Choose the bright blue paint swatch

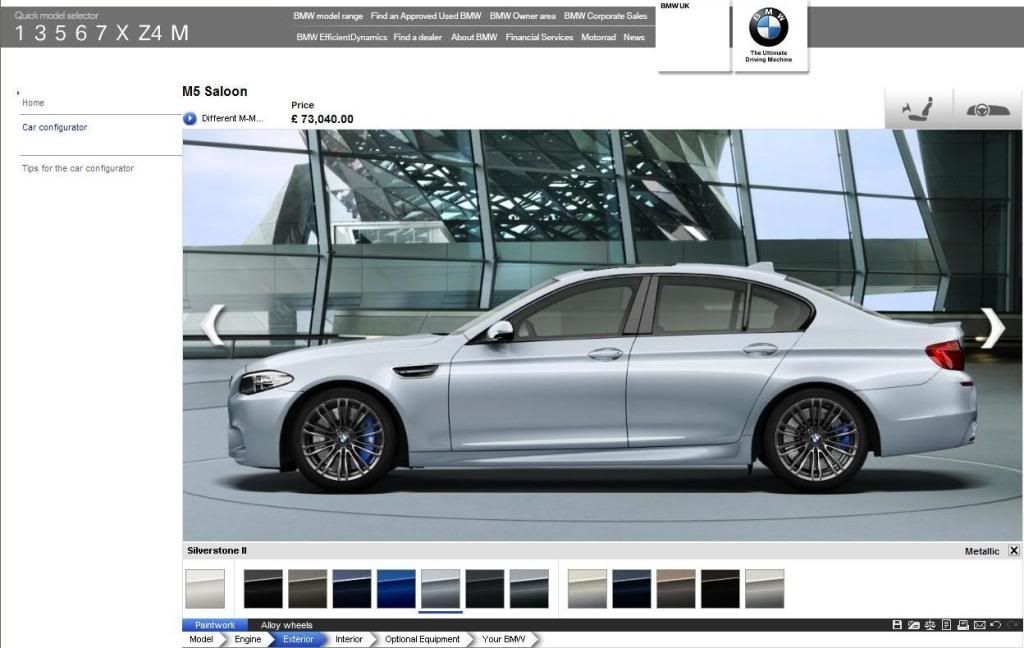pyautogui.click(x=396, y=589)
